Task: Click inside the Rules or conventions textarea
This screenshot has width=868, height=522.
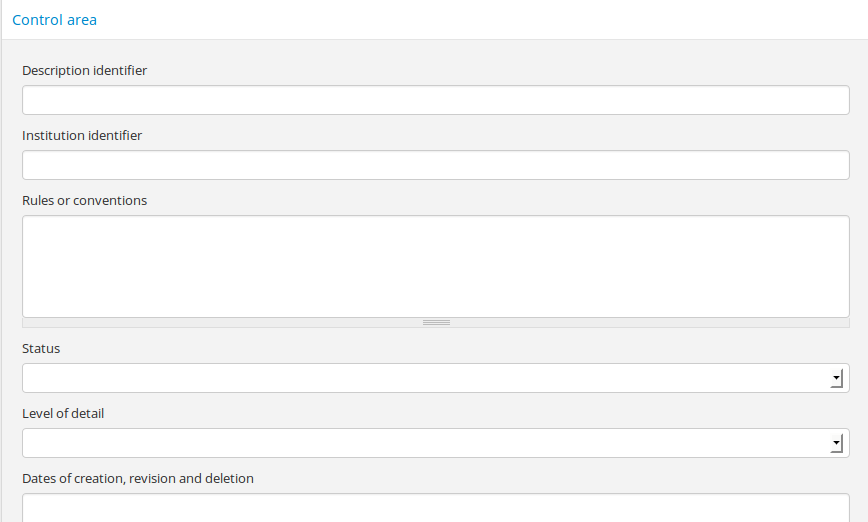Action: (x=435, y=266)
